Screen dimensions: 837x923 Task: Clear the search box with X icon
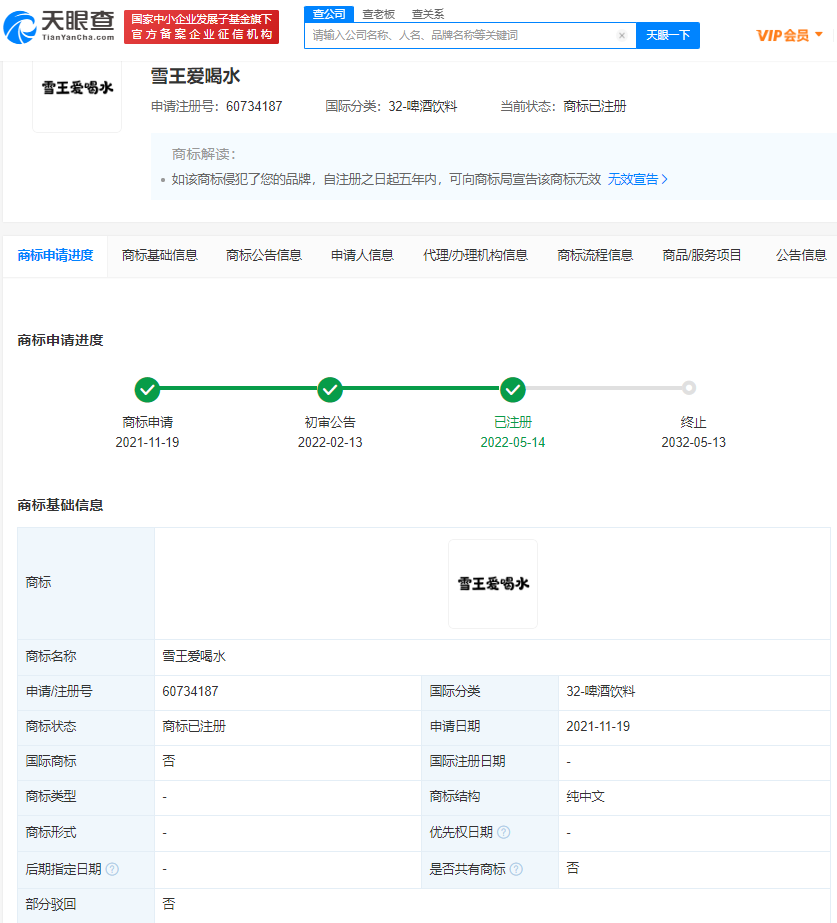coord(621,35)
